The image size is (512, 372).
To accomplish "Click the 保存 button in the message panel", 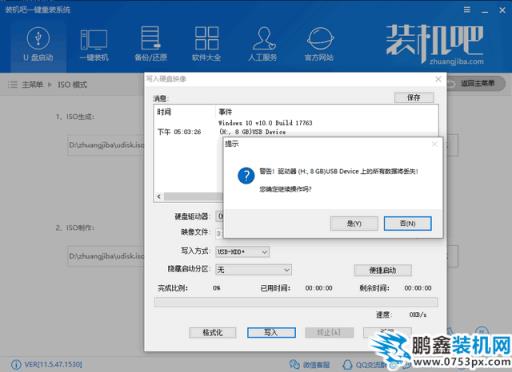I will pyautogui.click(x=414, y=97).
